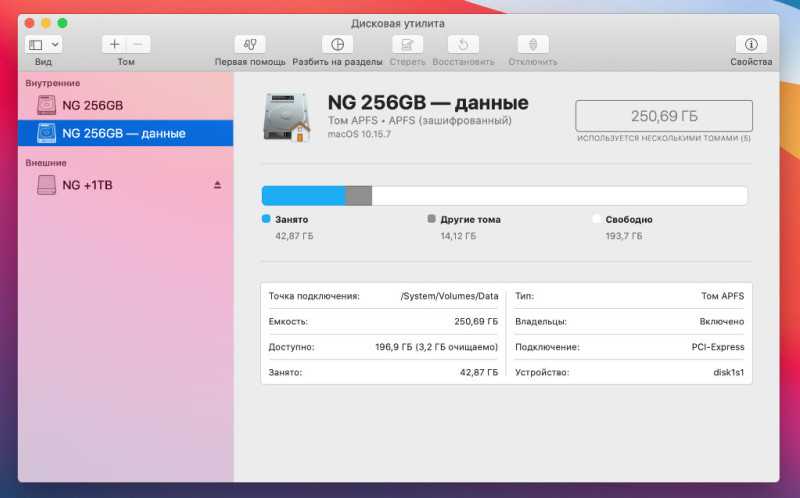This screenshot has height=498, width=800.
Task: Click the 193,7 ГБ free value
Action: [x=624, y=236]
